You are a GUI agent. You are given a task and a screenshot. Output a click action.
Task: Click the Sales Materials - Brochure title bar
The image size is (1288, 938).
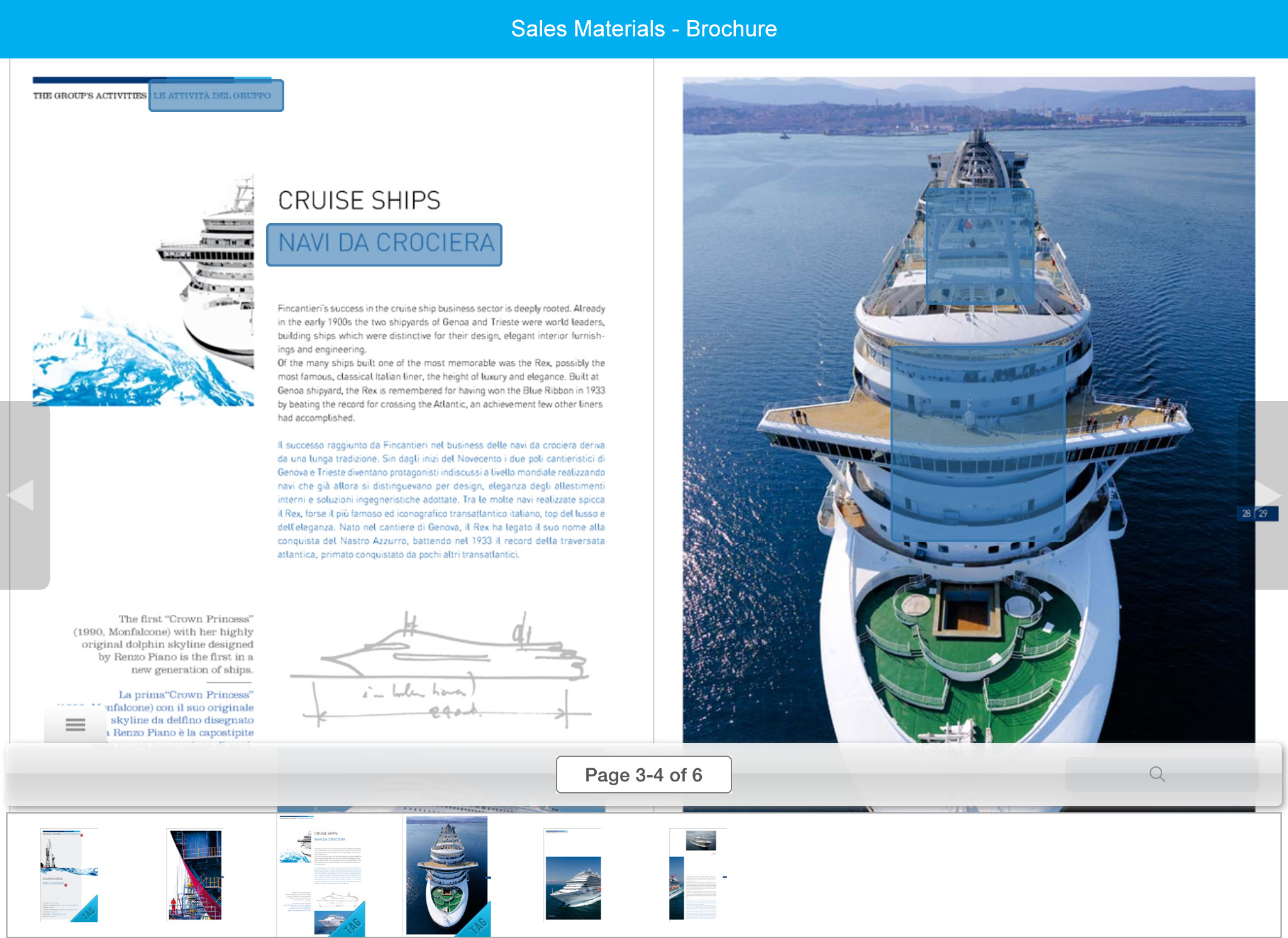(643, 29)
